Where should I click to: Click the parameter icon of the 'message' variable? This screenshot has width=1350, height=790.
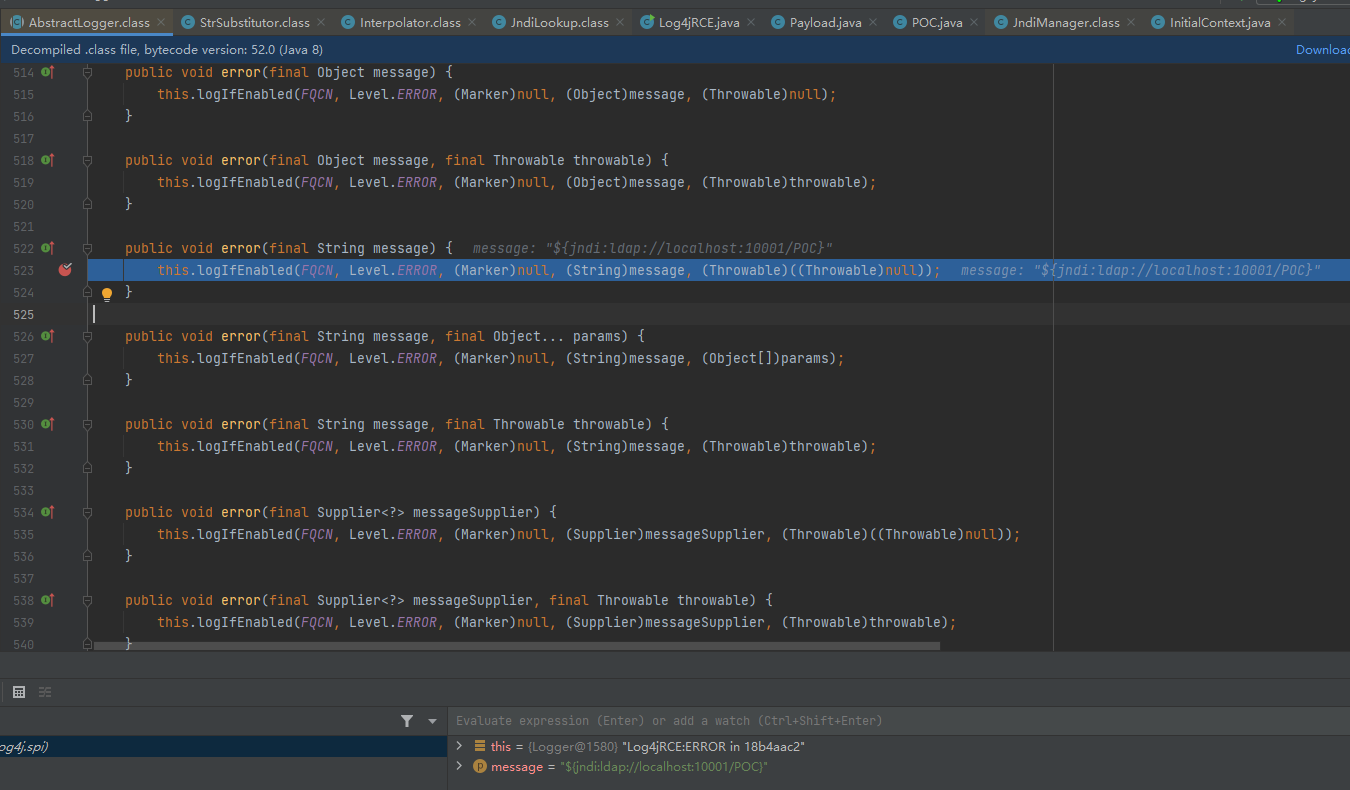pos(479,766)
